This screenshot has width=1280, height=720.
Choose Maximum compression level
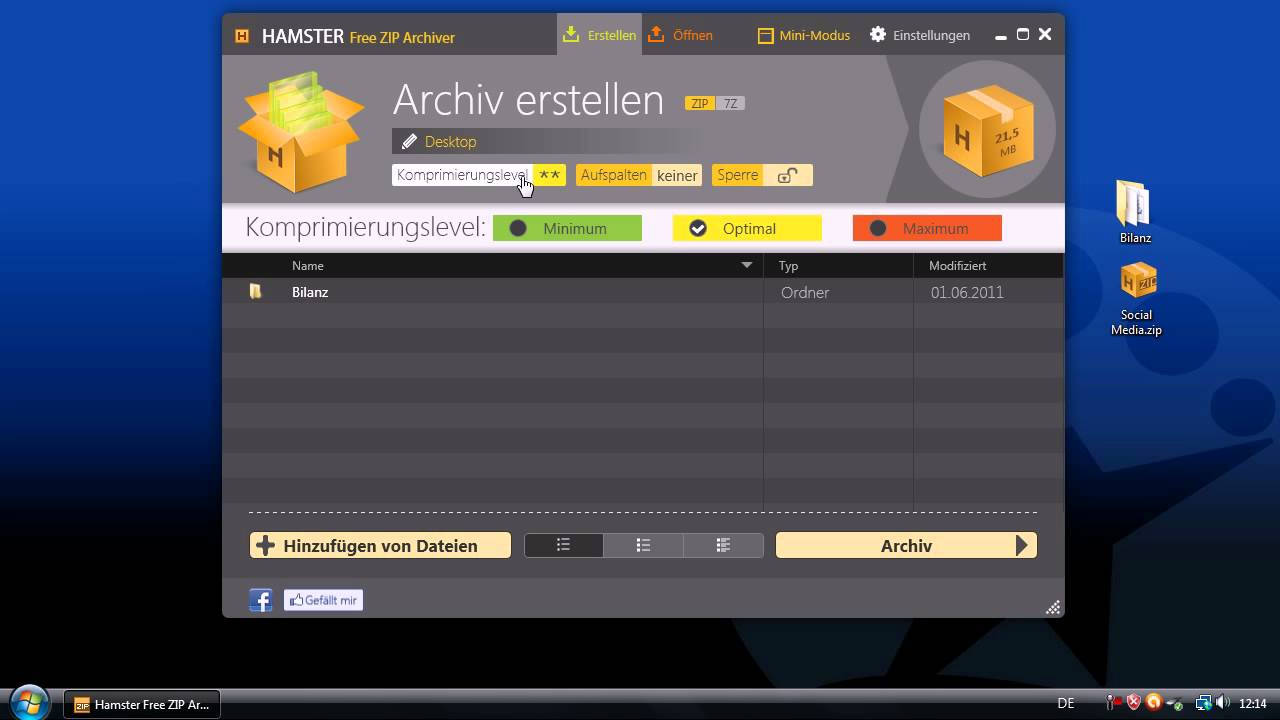[x=927, y=228]
